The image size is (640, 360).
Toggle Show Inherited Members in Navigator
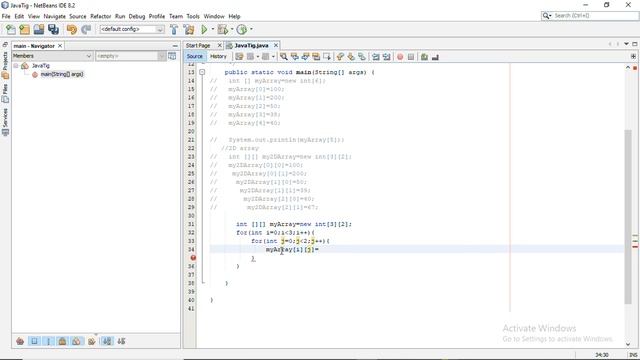20,341
